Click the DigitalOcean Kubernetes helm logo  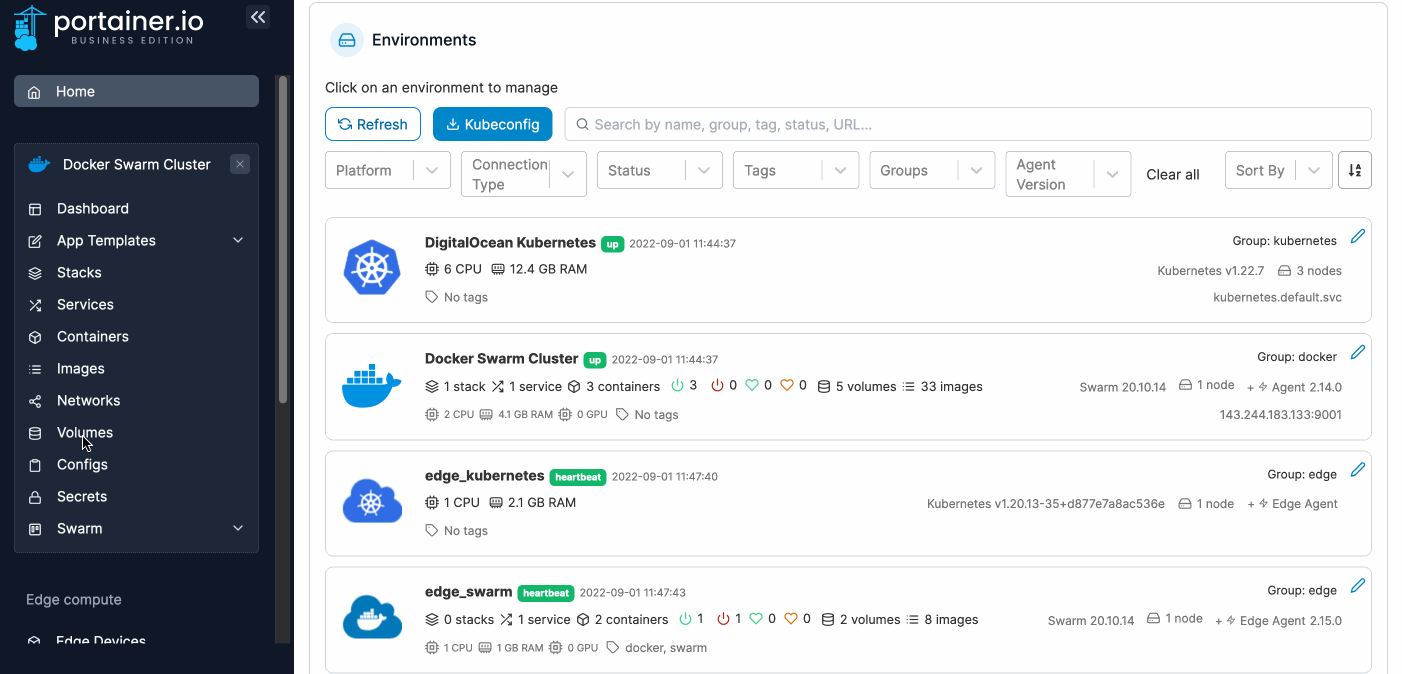[x=372, y=268]
